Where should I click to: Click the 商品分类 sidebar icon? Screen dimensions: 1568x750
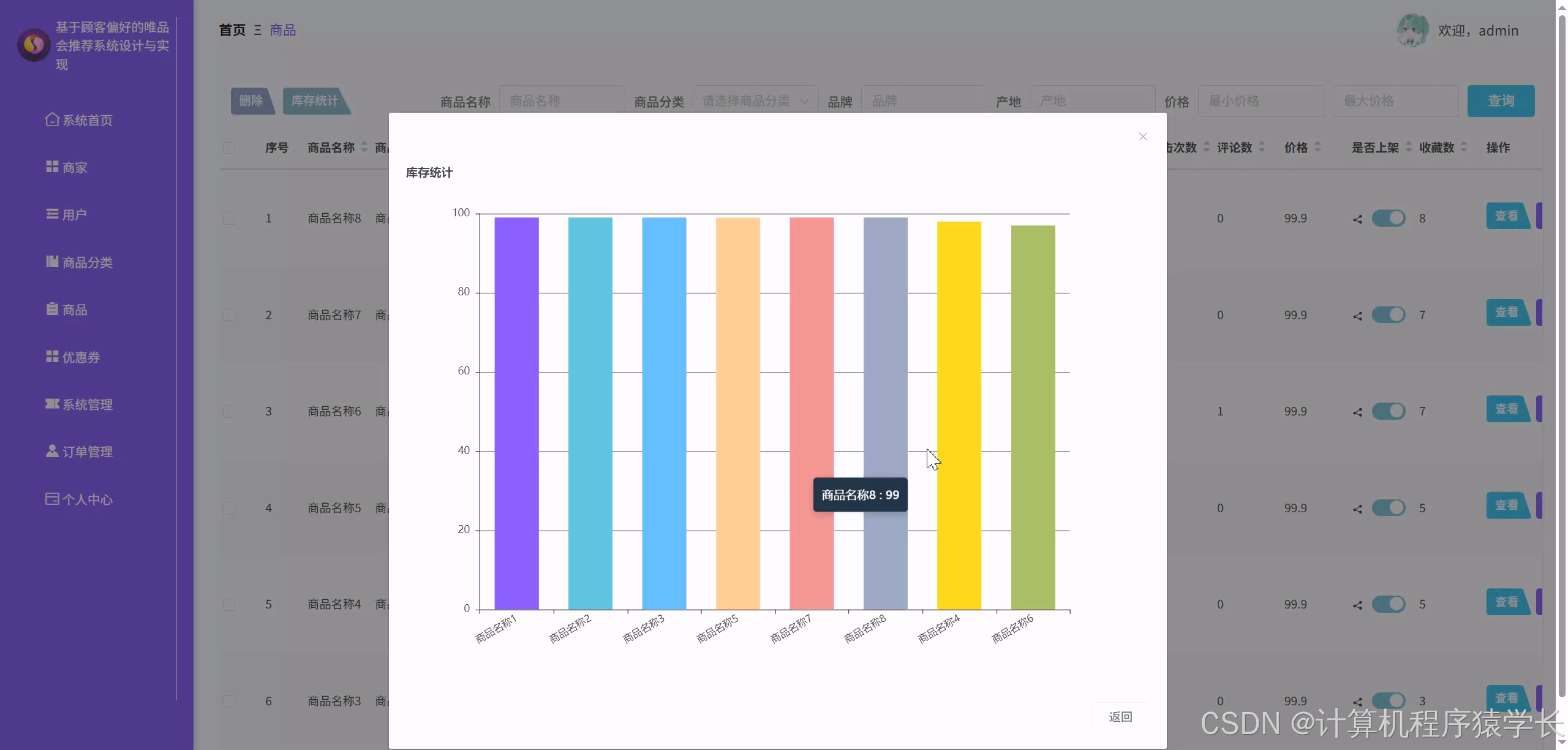(52, 262)
